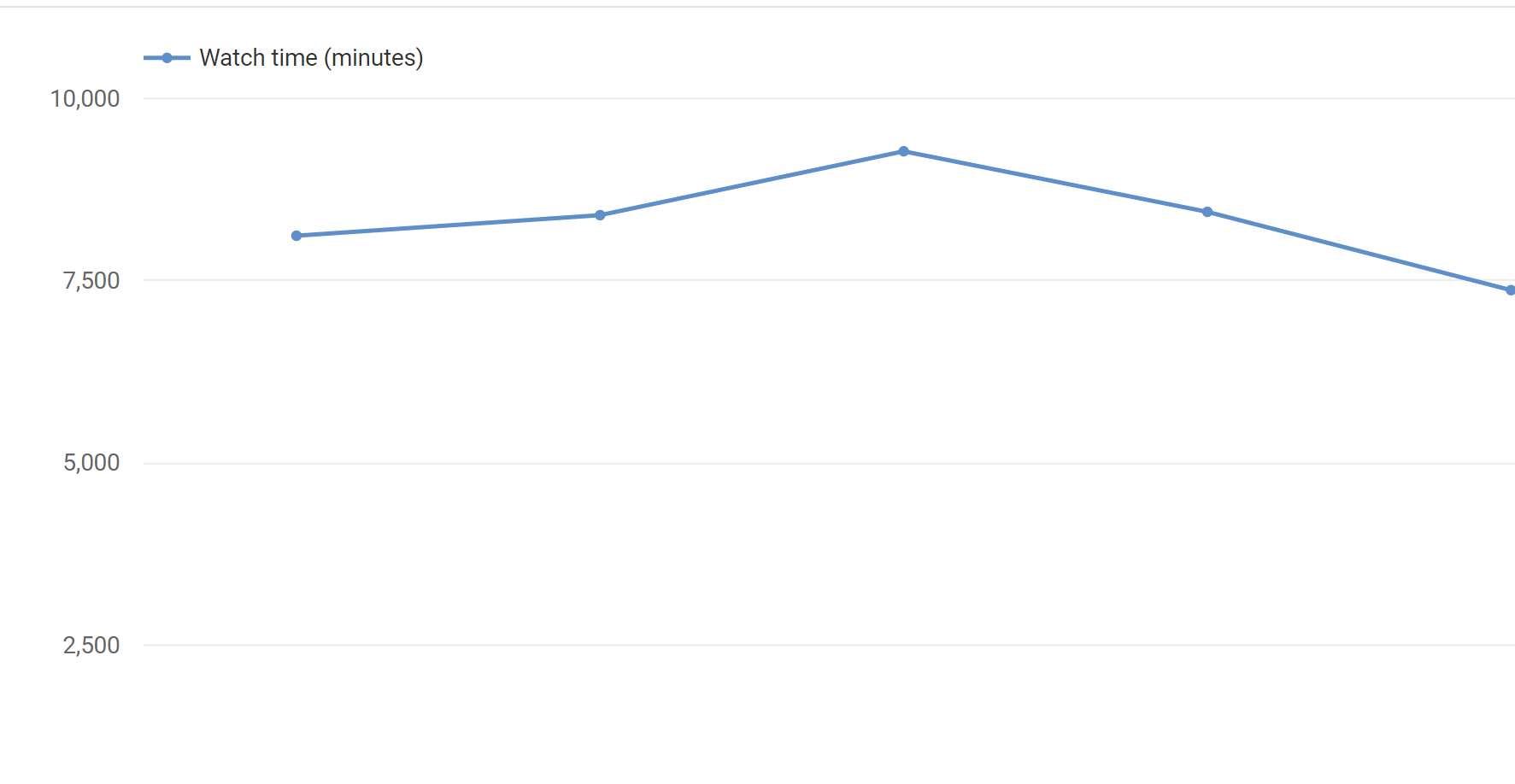
Task: Select the lowest data point at right edge
Action: pos(1510,290)
